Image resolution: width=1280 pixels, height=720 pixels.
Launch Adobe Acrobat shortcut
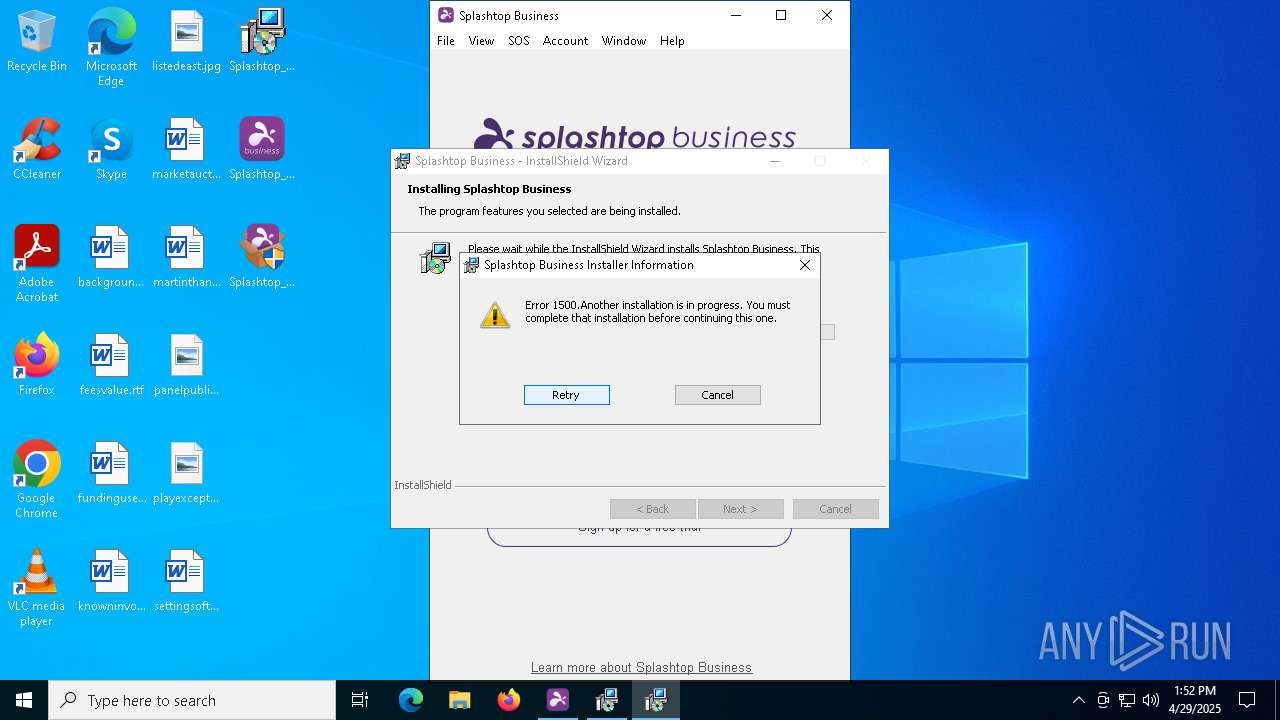pos(37,264)
